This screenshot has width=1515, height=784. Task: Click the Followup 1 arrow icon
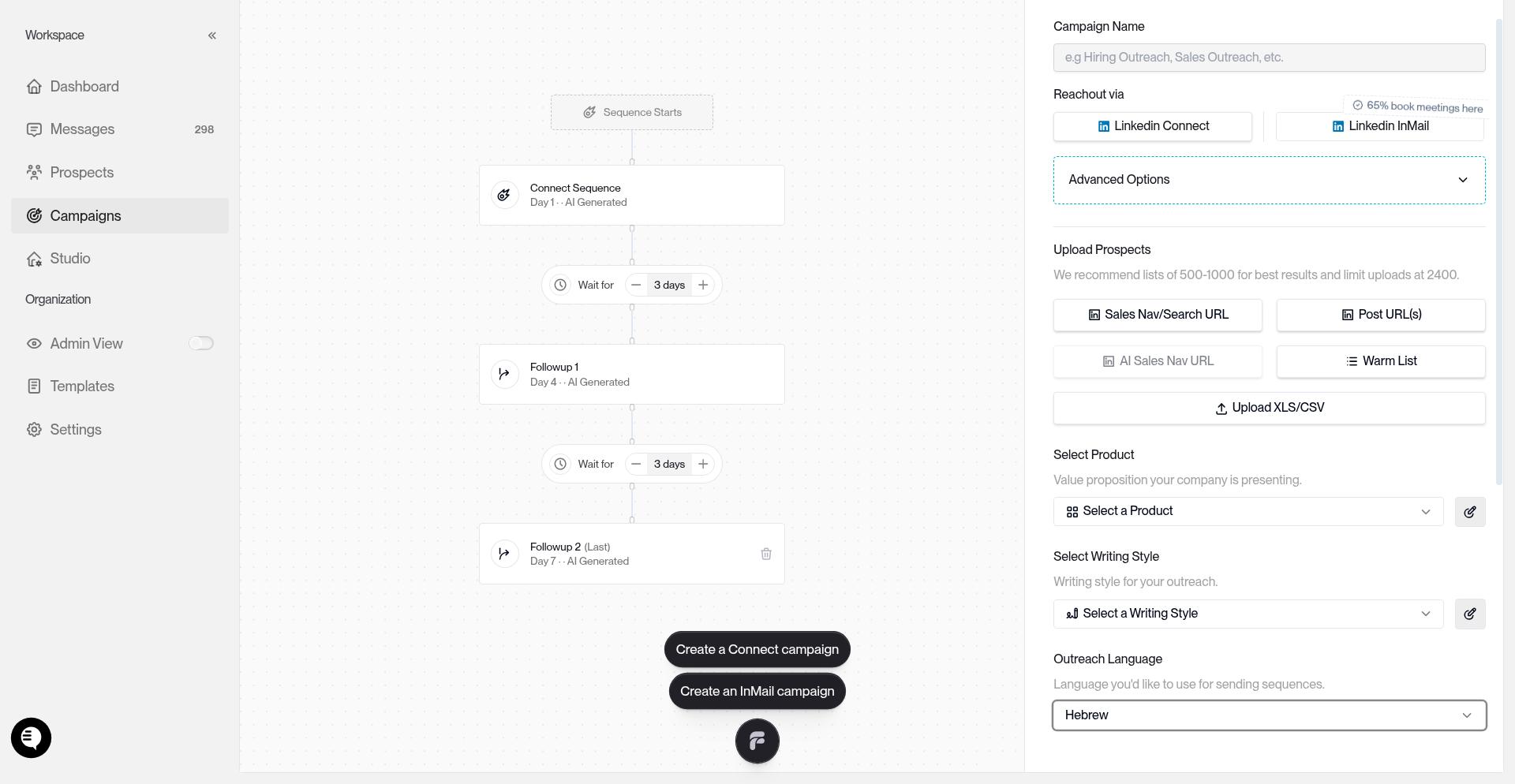coord(504,374)
